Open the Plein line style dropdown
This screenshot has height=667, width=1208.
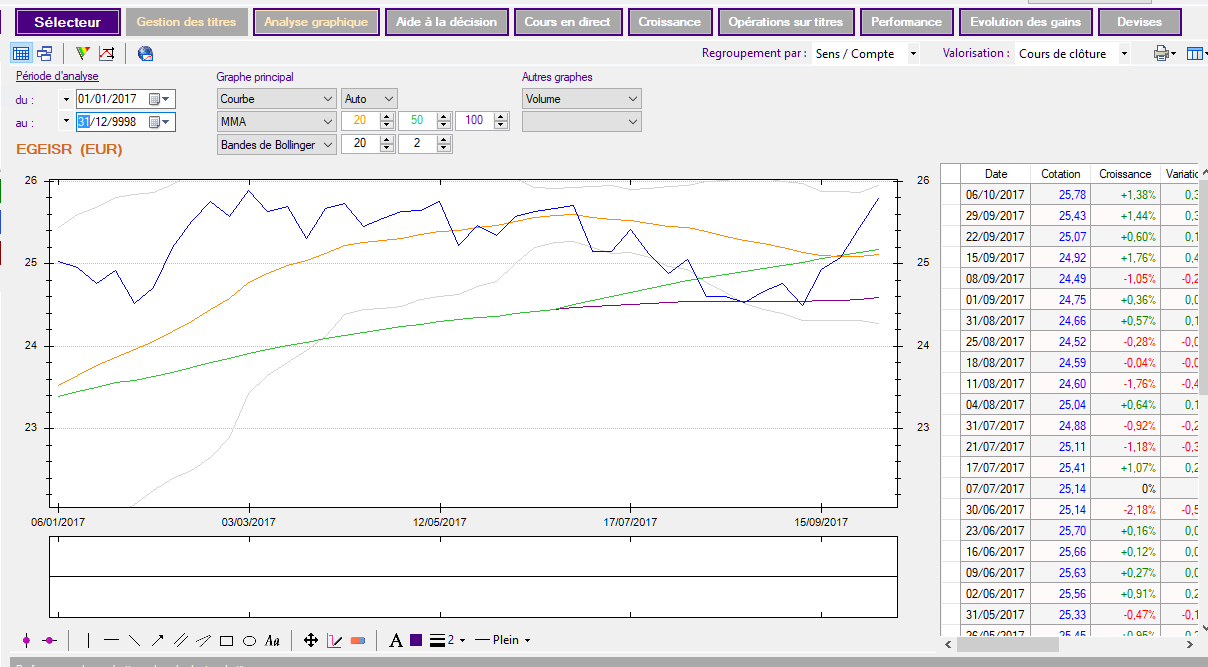point(502,640)
